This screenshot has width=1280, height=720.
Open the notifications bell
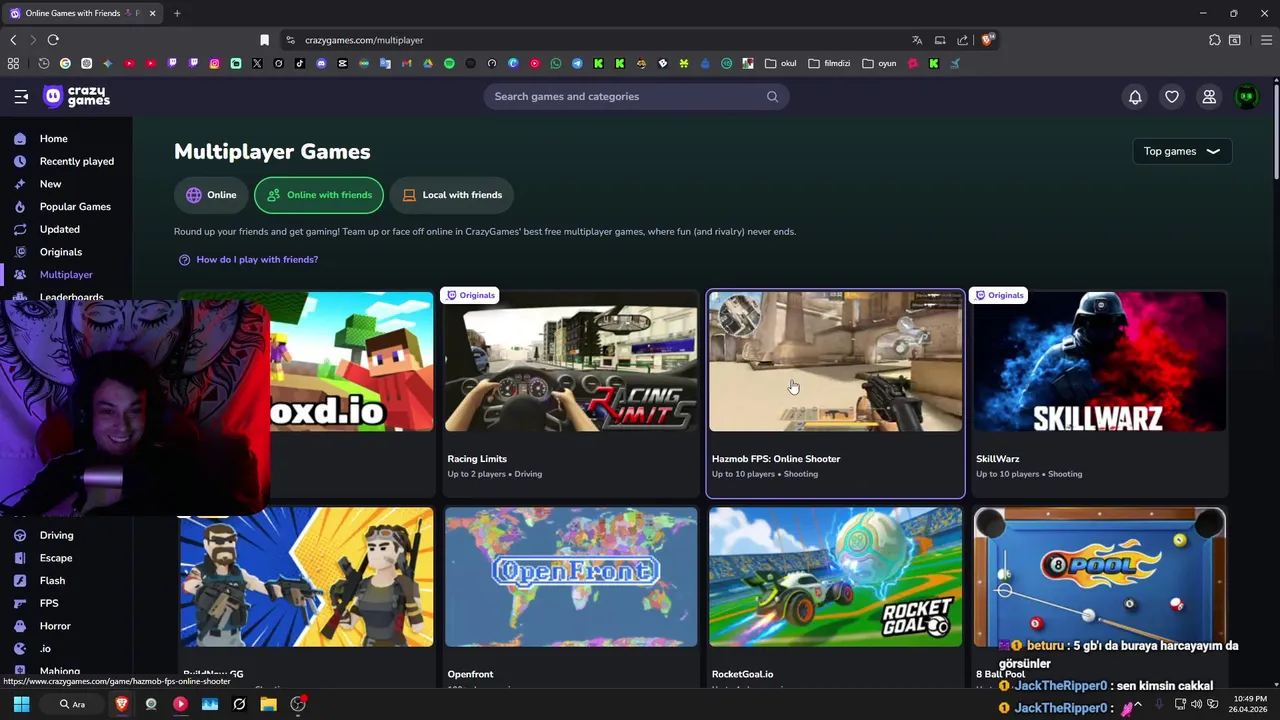tap(1135, 97)
